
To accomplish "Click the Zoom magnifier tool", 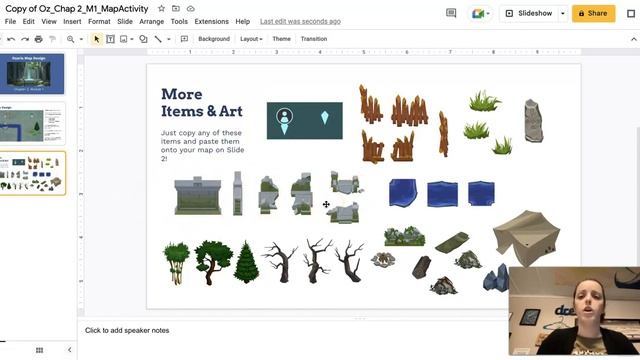I will [71, 39].
